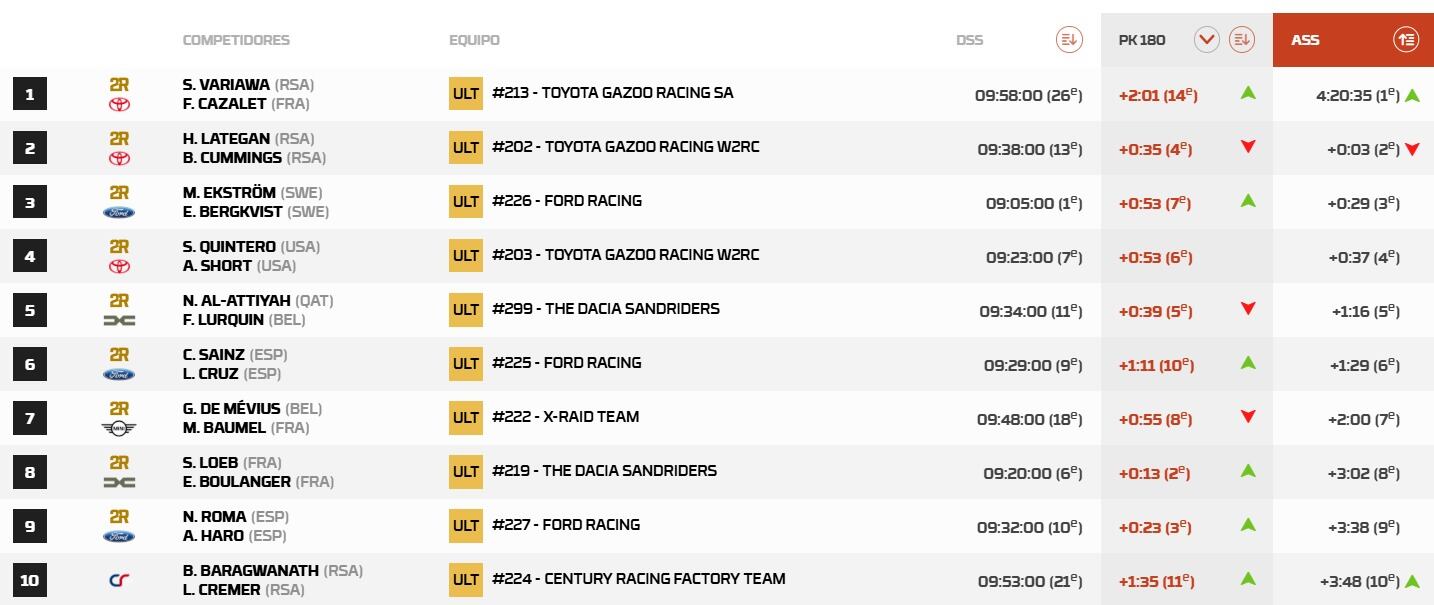This screenshot has height=605, width=1434.
Task: Click the Ford logo beside M. Ekström
Action: 119,212
